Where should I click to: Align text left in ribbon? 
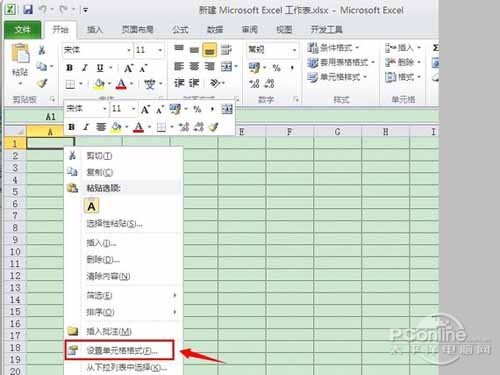click(179, 66)
